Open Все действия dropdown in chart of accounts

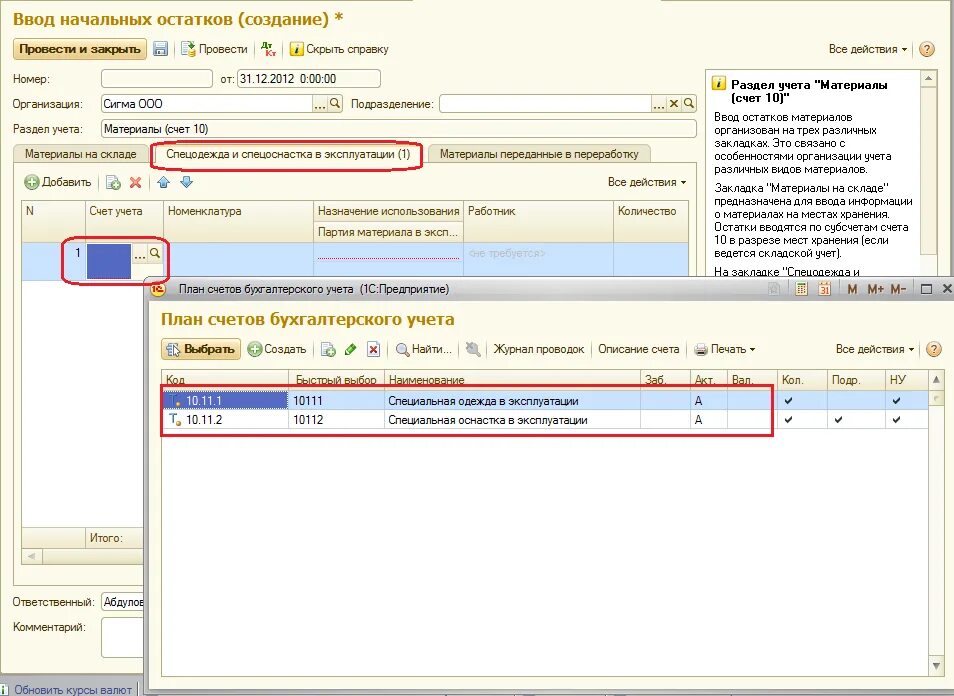click(875, 349)
